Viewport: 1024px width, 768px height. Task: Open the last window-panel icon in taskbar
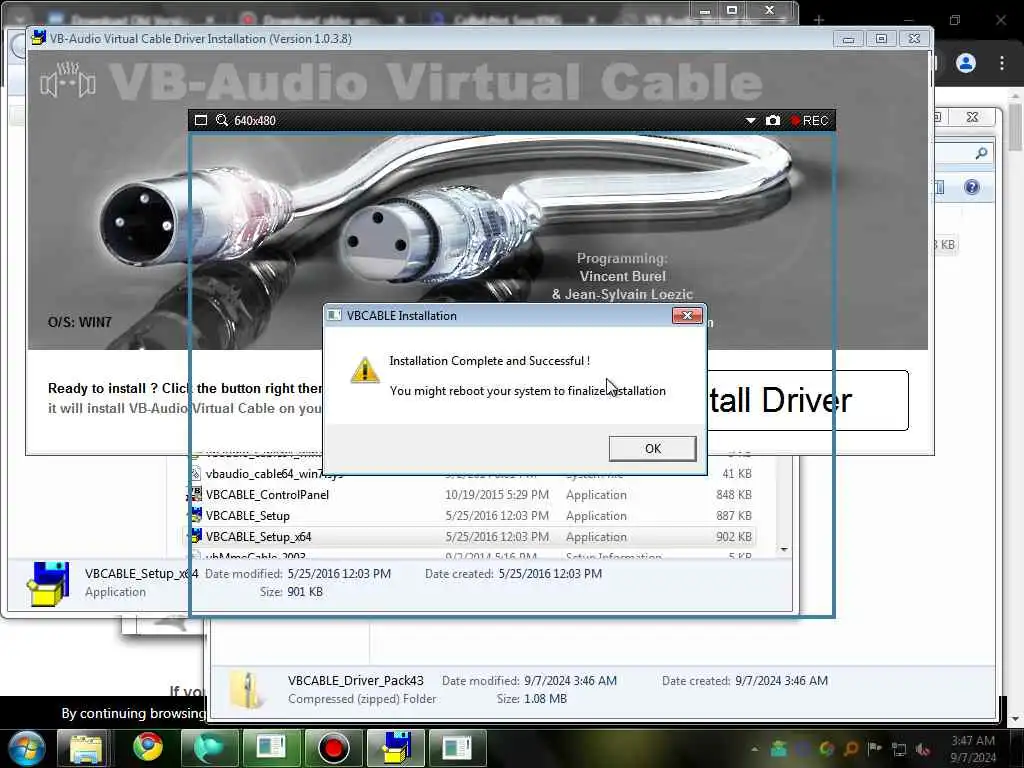[457, 748]
